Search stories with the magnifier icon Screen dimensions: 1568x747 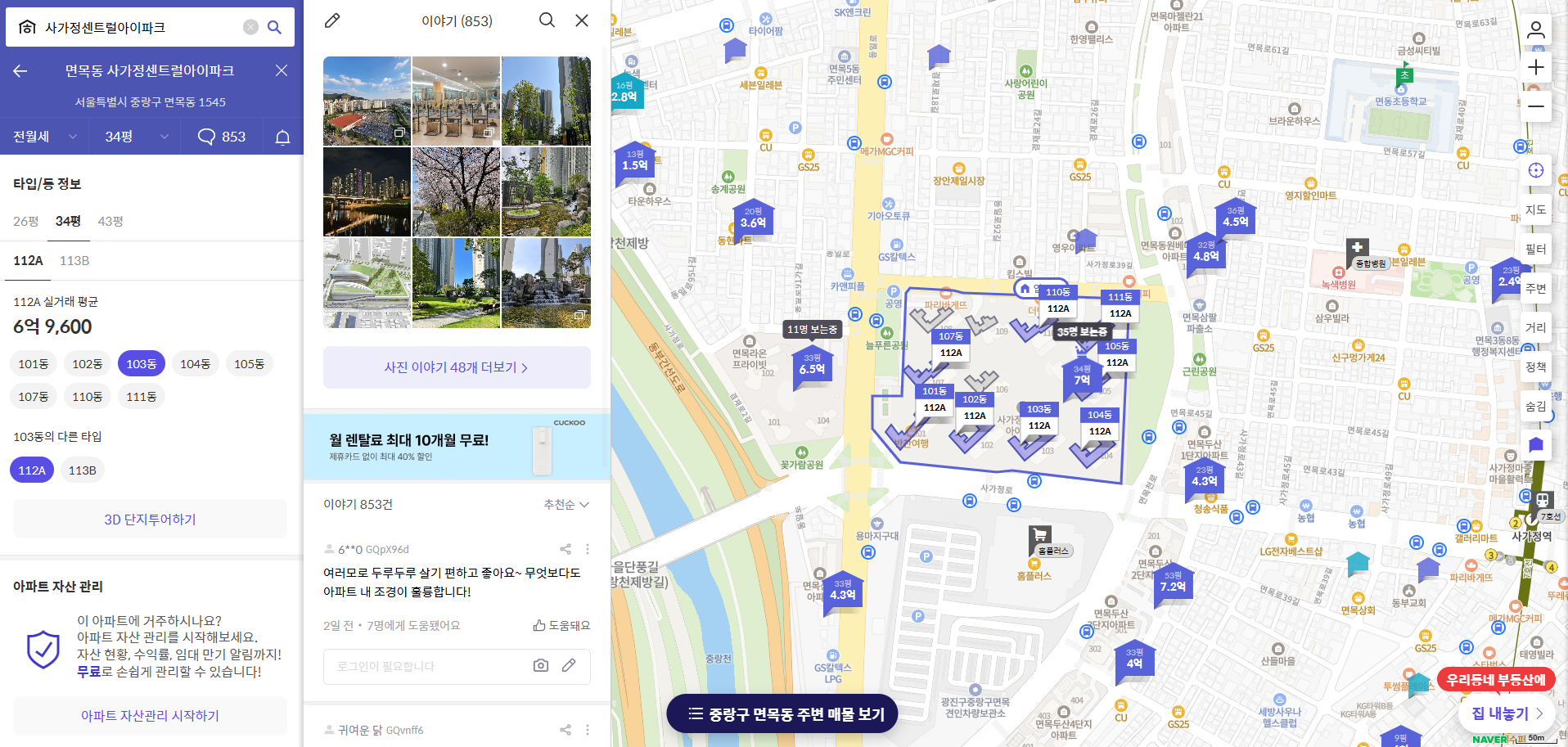547,20
